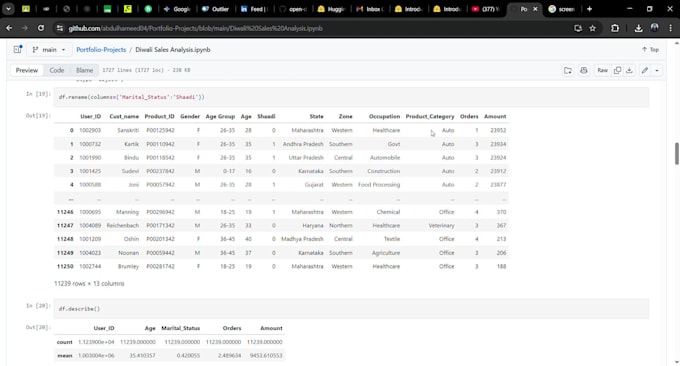Open the browser downloads icon
680x366 pixels.
pyautogui.click(x=638, y=28)
